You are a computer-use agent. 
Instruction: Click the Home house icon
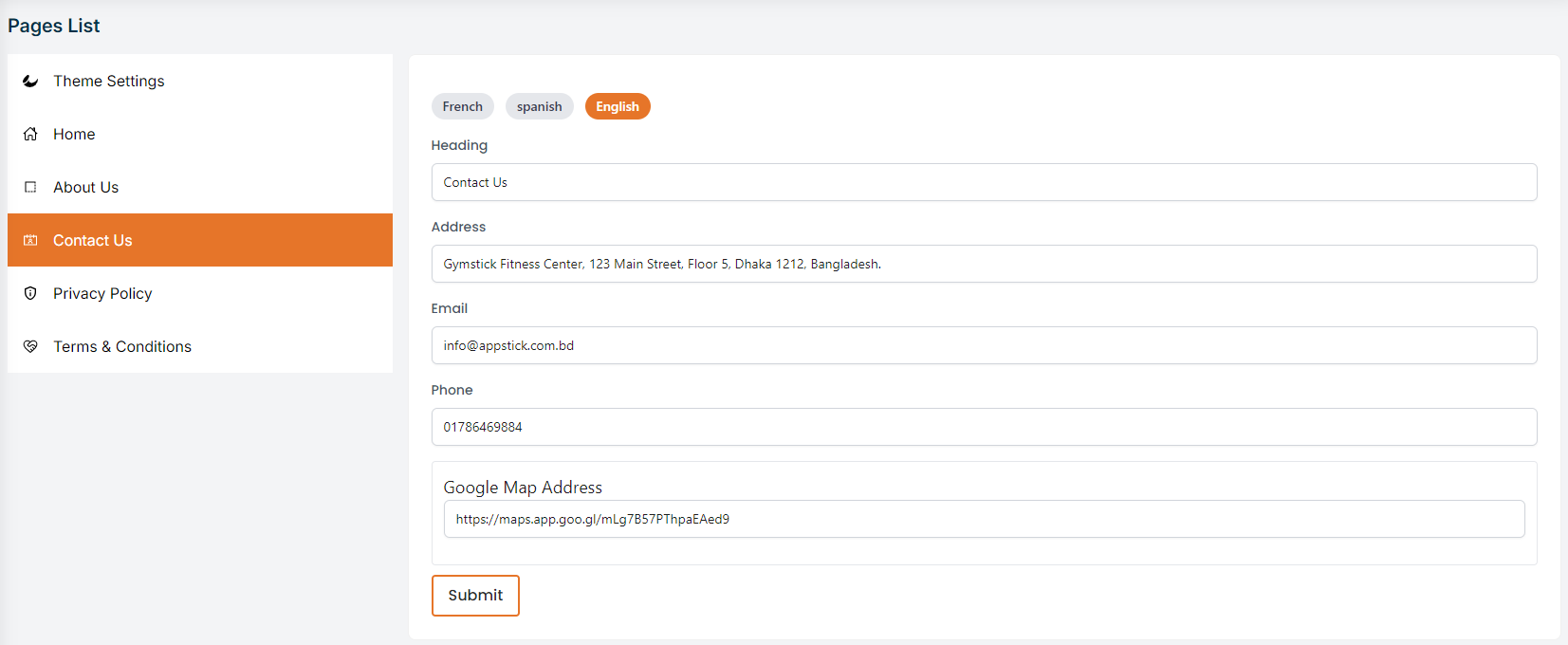click(x=30, y=134)
